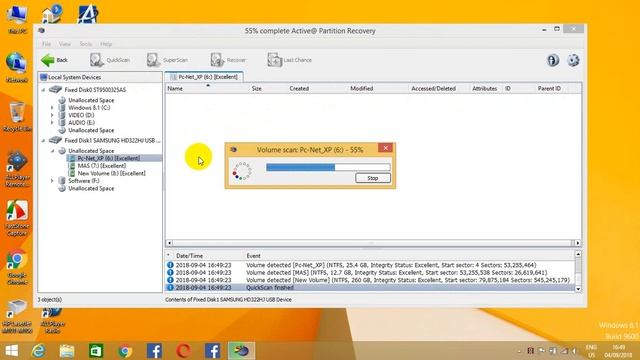The width and height of the screenshot is (640, 360).
Task: Open Google Chrome from taskbar
Action: [125, 351]
